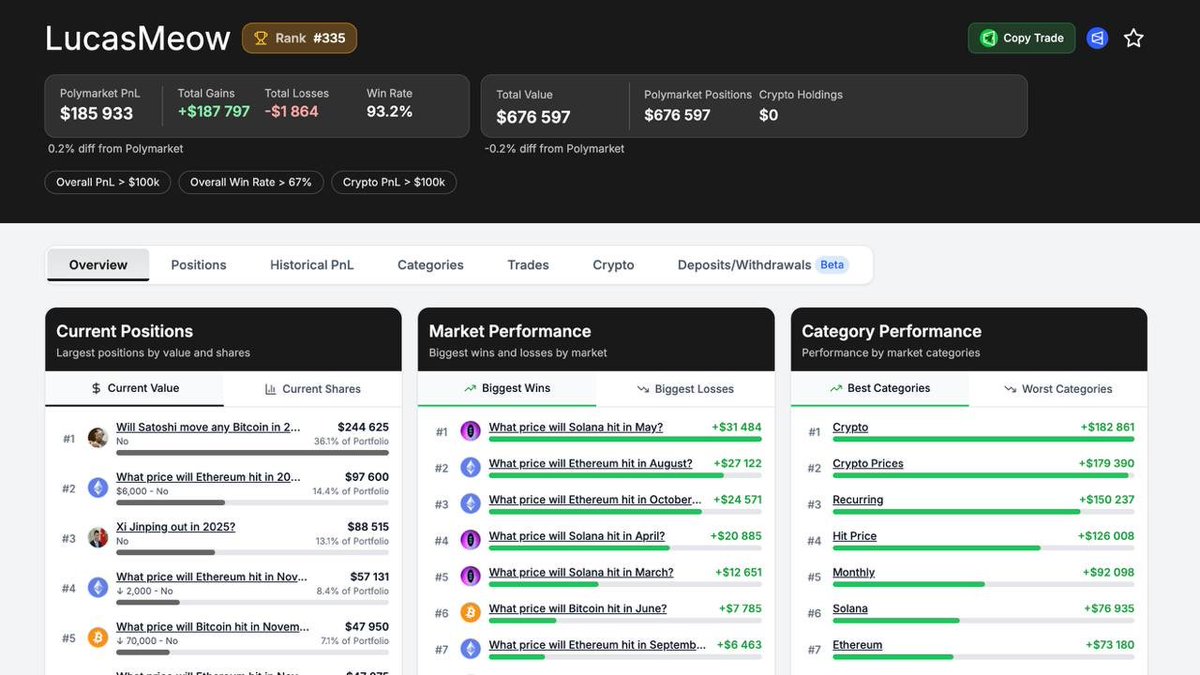1200x675 pixels.
Task: Click Total Gains +$187 797 value
Action: point(214,112)
